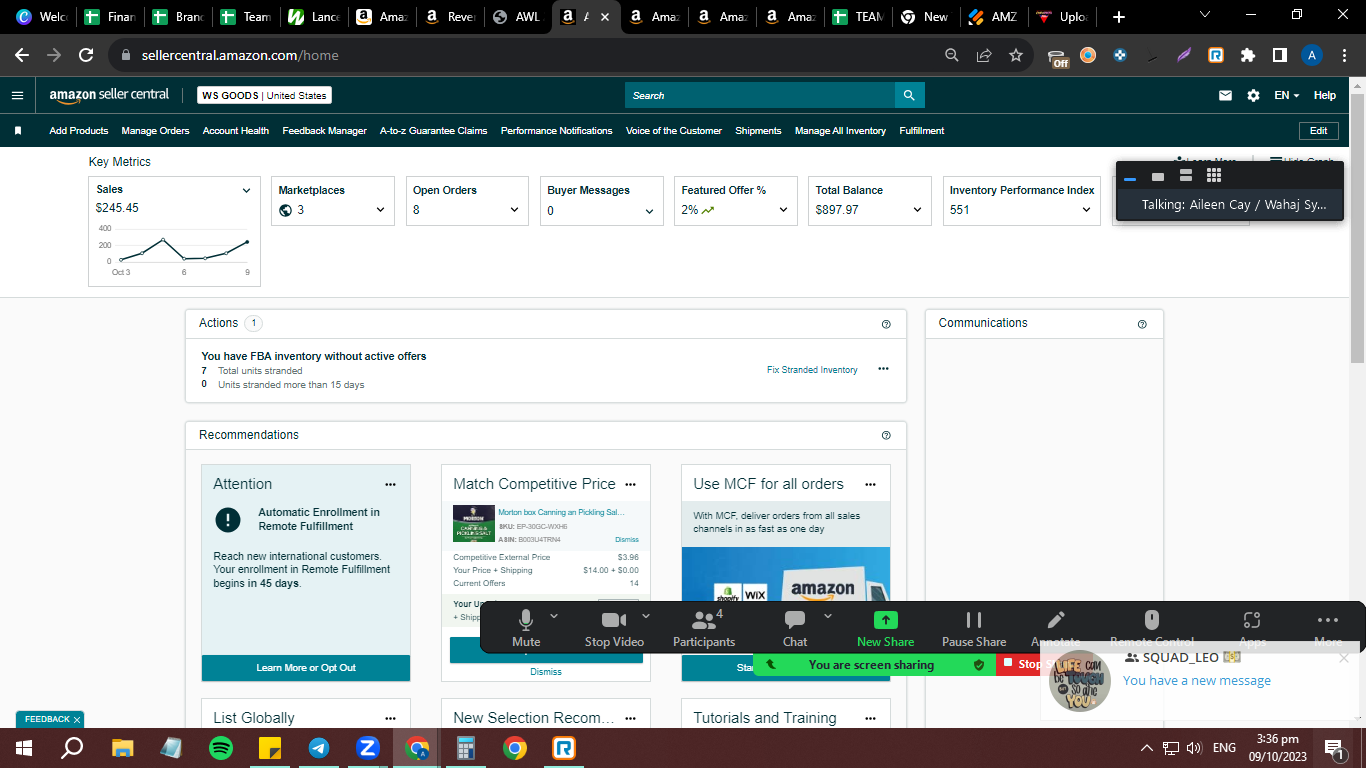This screenshot has height=768, width=1366.
Task: Open the Seller Central Help link
Action: point(1325,95)
